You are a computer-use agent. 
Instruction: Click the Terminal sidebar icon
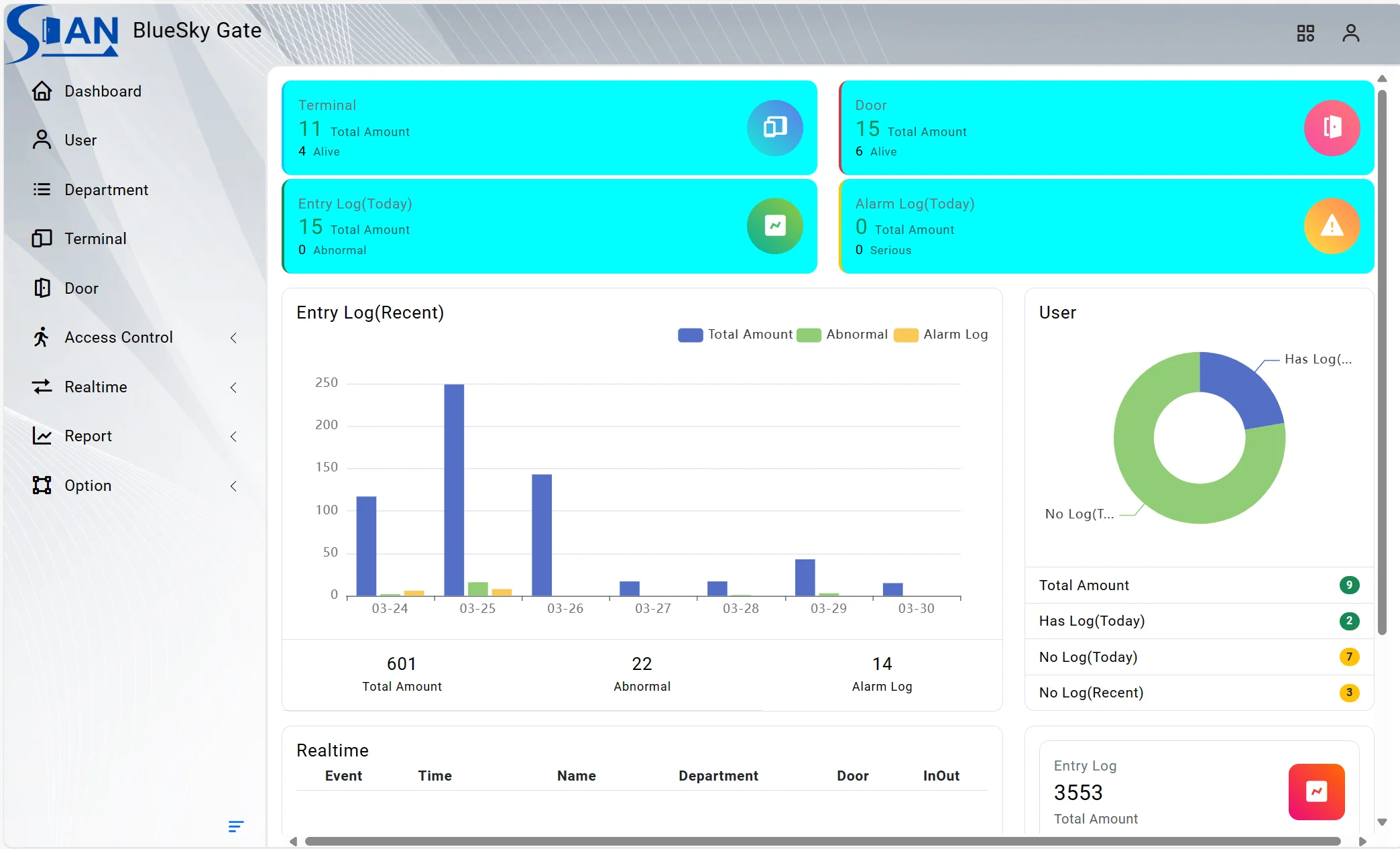tap(42, 238)
